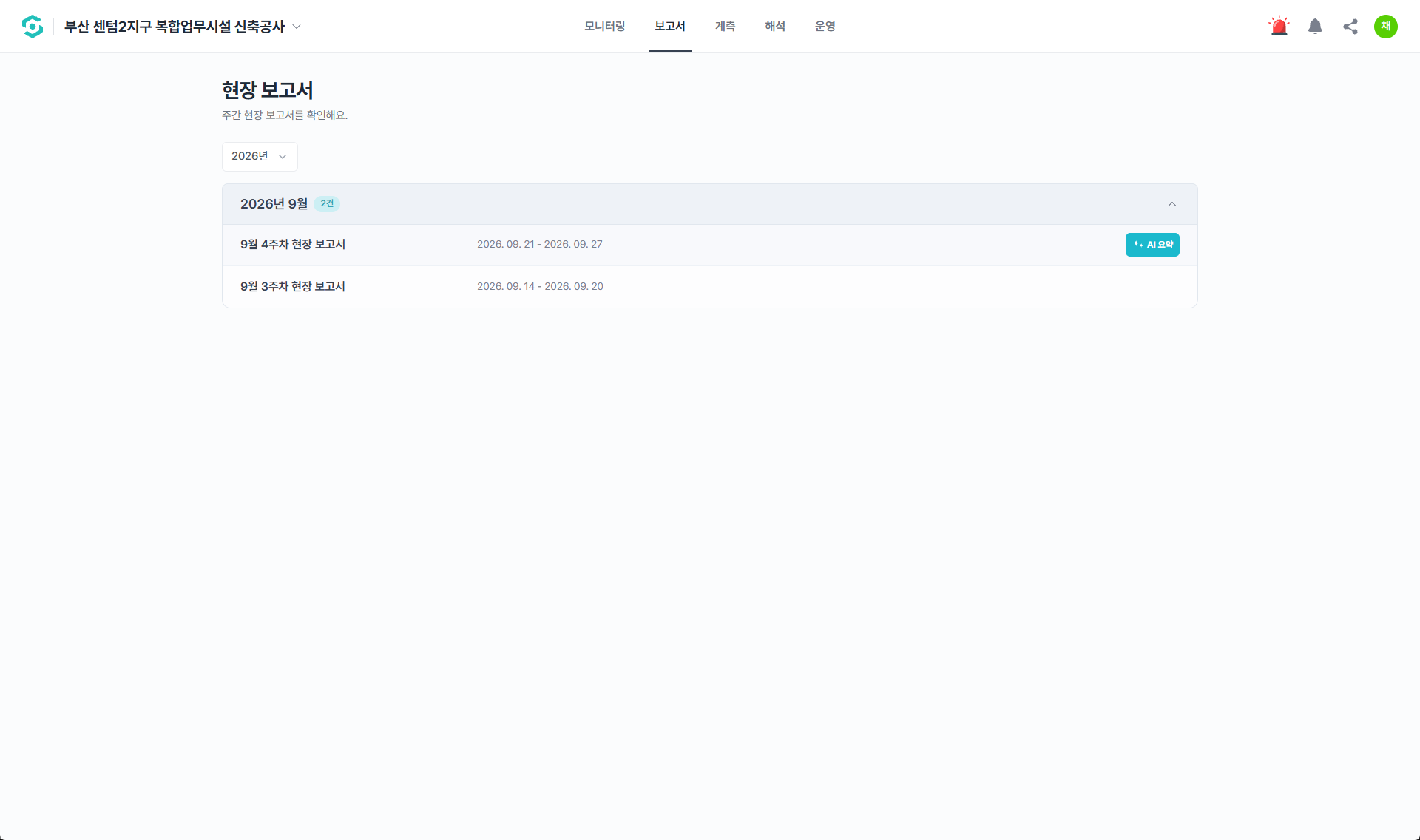Open the red emergency siren alert icon
The height and width of the screenshot is (840, 1420).
1279,27
